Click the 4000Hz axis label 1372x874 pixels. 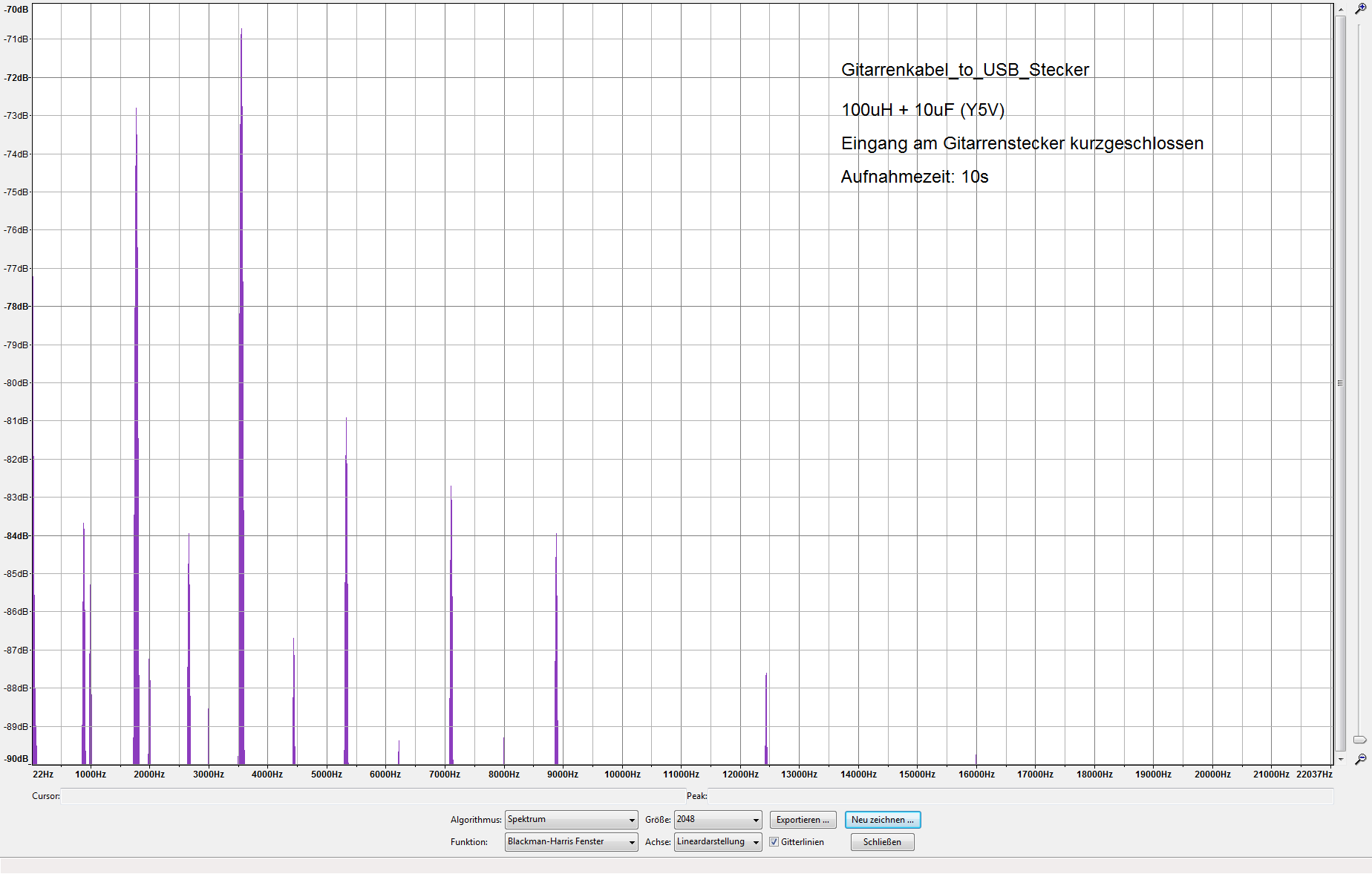(267, 774)
